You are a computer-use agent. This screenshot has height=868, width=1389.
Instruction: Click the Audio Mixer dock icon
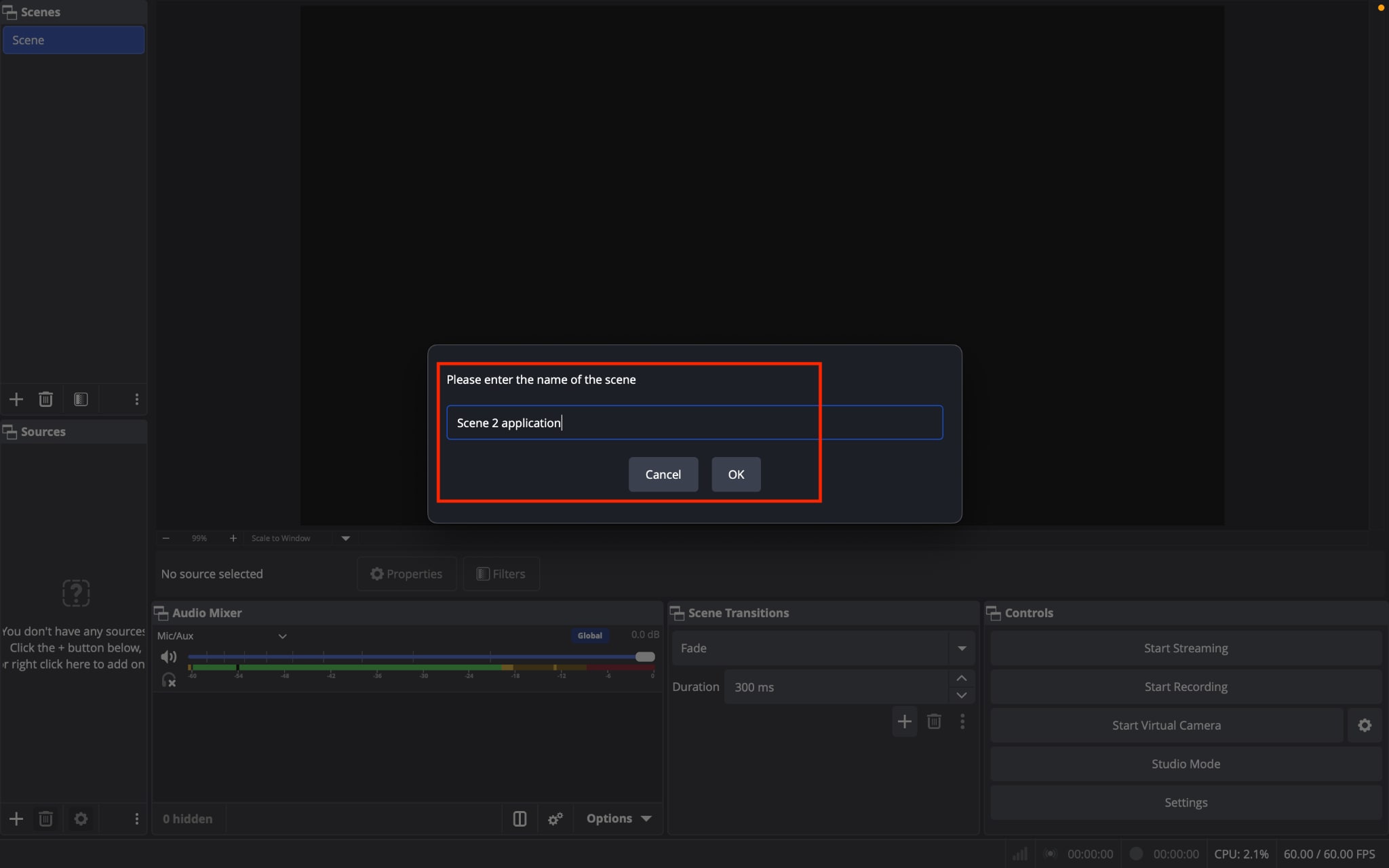161,613
